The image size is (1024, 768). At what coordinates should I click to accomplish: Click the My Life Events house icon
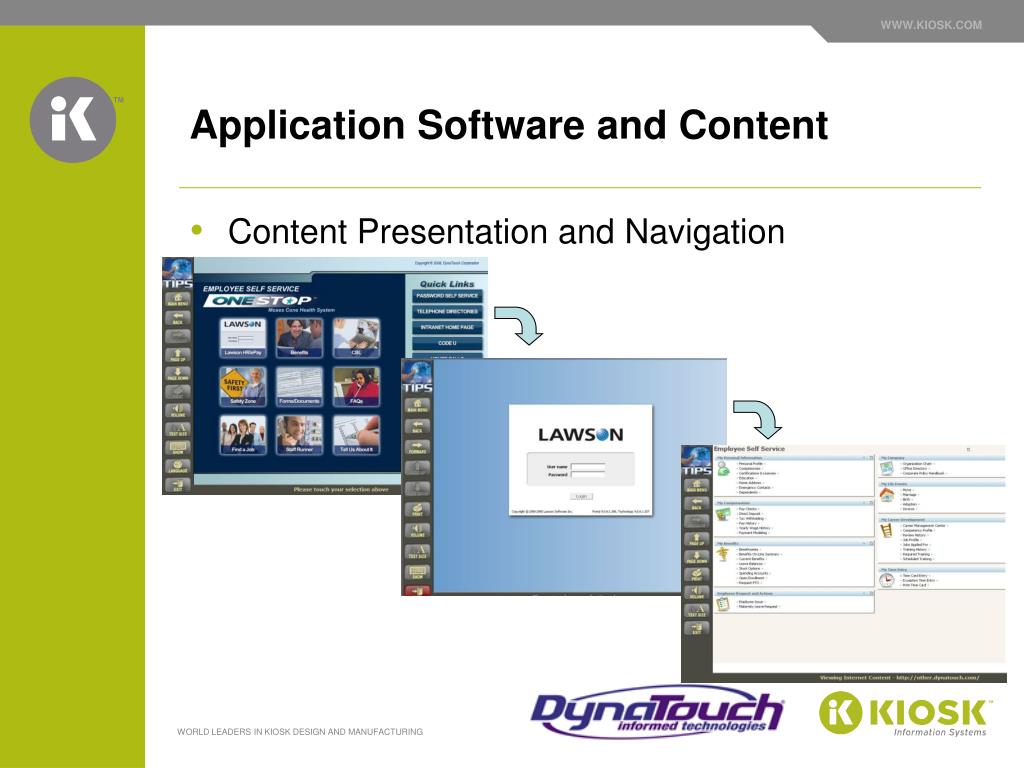click(x=887, y=496)
